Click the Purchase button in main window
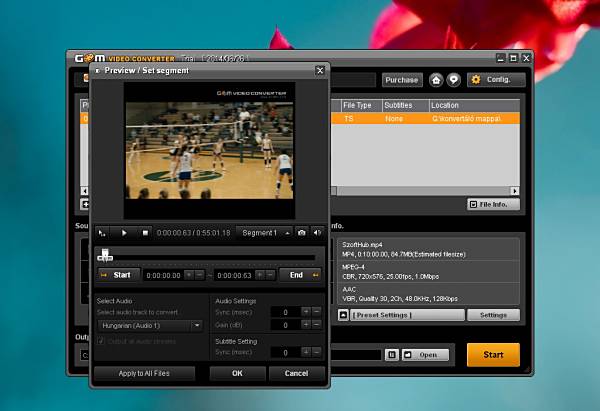The image size is (600, 411). 402,80
